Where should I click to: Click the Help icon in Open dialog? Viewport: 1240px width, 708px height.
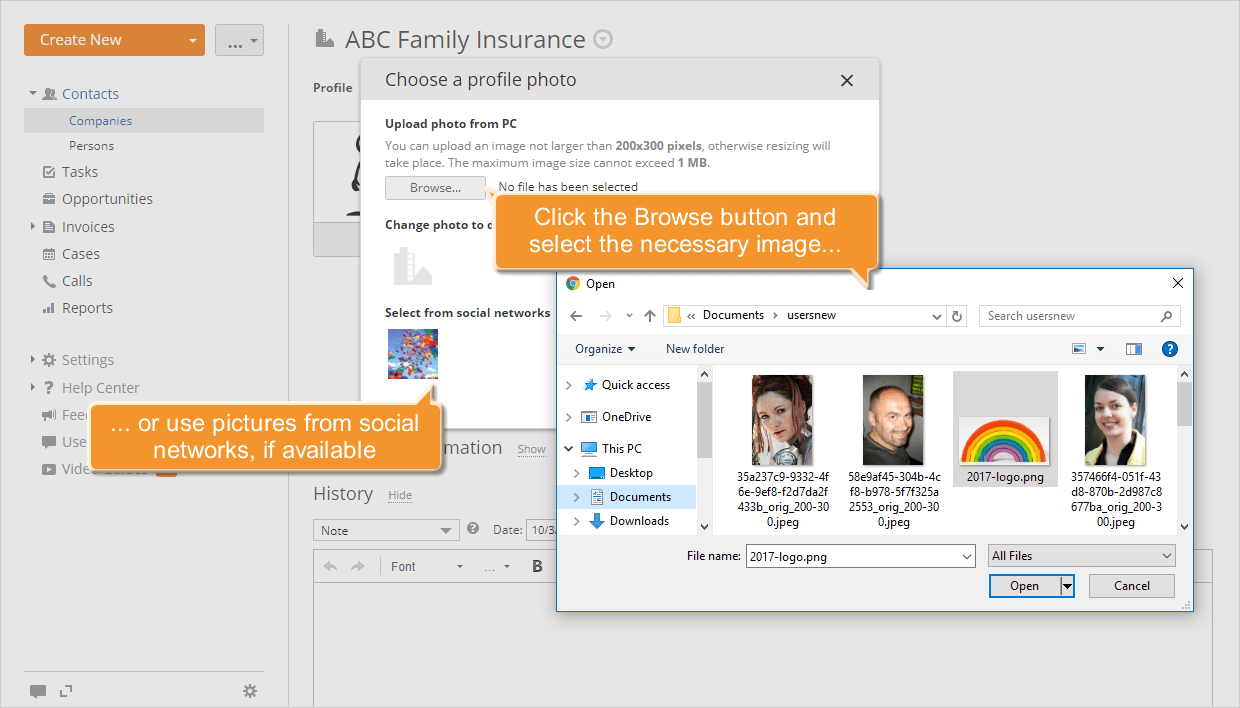[x=1169, y=349]
